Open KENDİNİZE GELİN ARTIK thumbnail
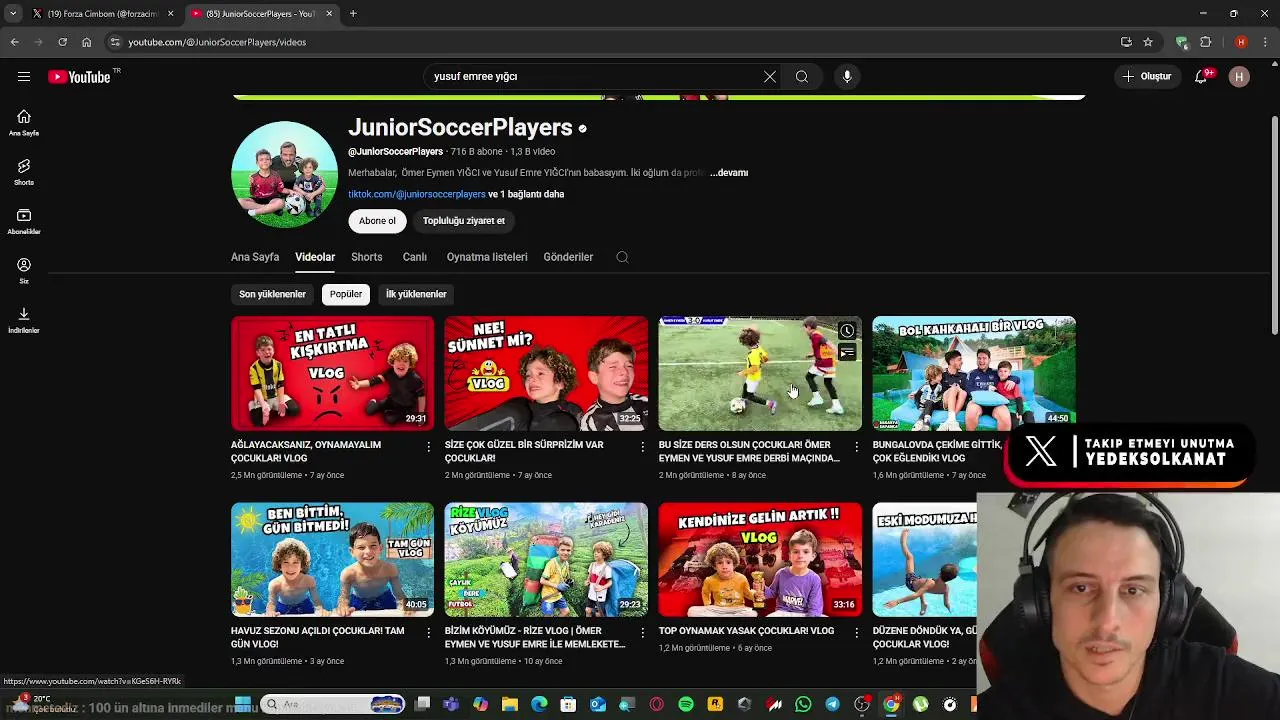Screen dimensions: 1280x720 760,559
